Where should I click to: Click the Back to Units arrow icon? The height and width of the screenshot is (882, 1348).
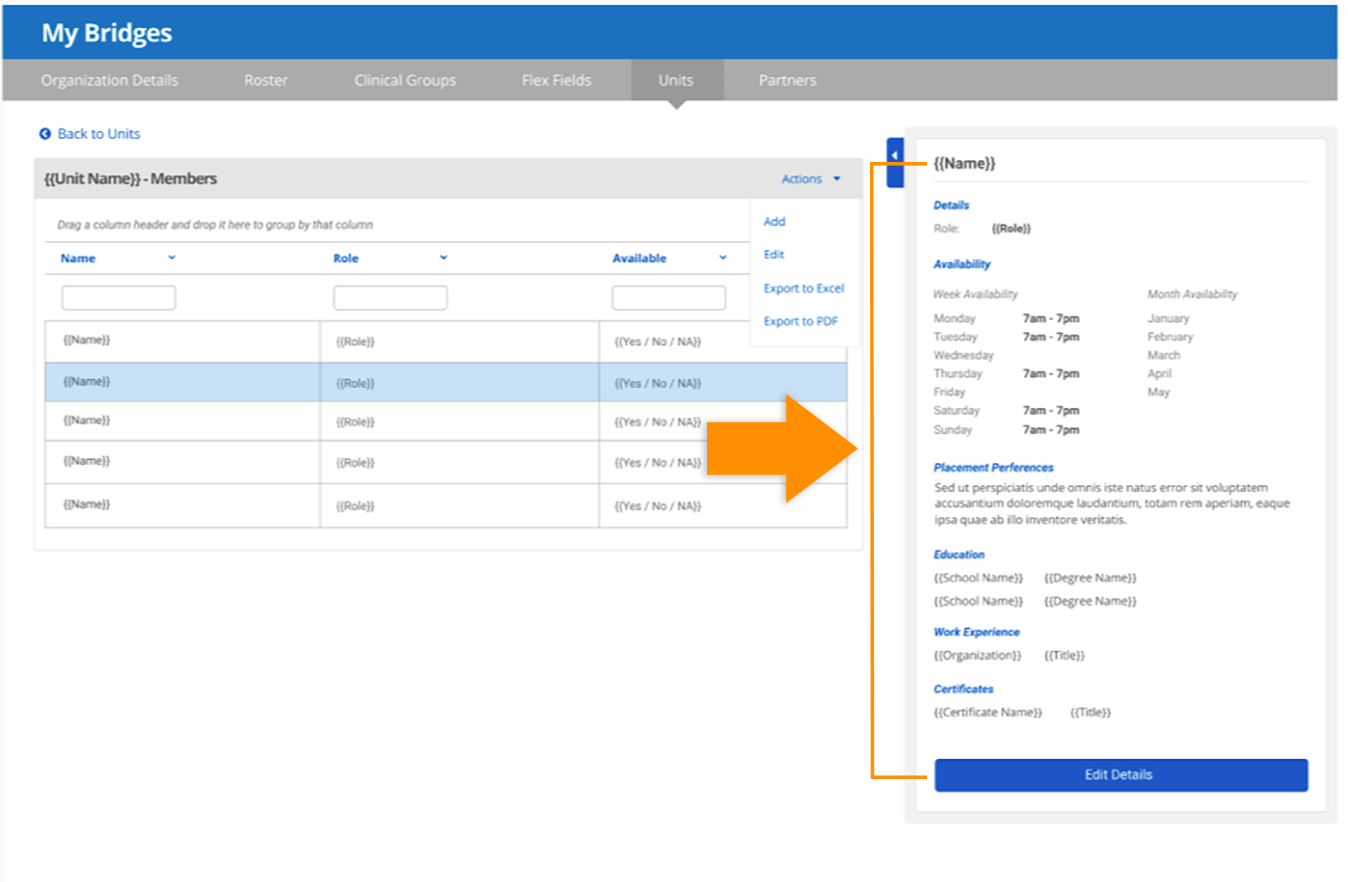tap(45, 134)
